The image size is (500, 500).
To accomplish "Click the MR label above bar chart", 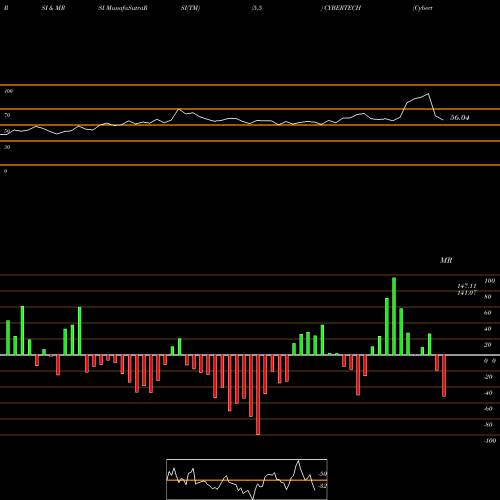I will pyautogui.click(x=446, y=260).
